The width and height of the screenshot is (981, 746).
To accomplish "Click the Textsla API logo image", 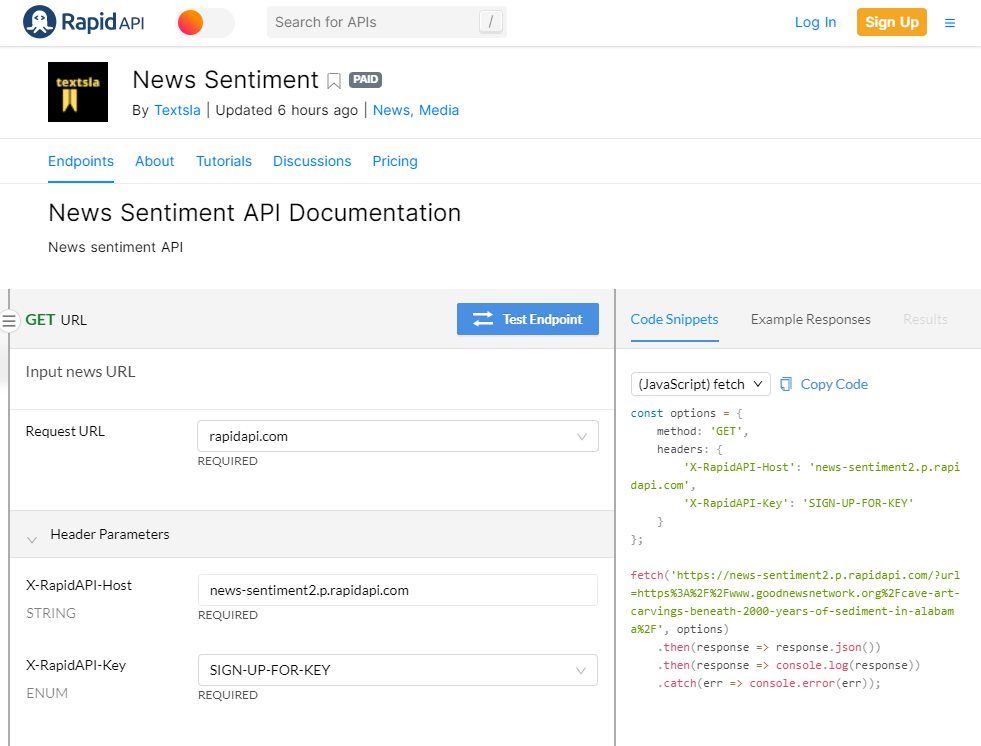I will 77,92.
